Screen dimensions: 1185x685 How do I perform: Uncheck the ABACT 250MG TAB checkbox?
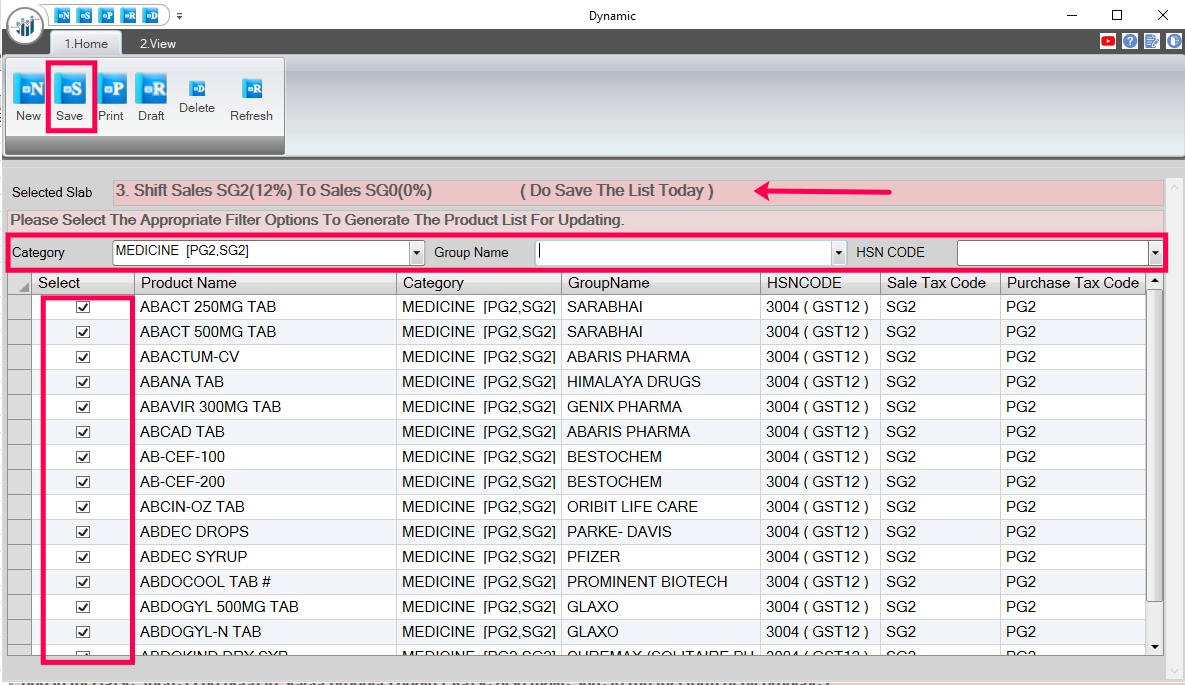coord(83,307)
